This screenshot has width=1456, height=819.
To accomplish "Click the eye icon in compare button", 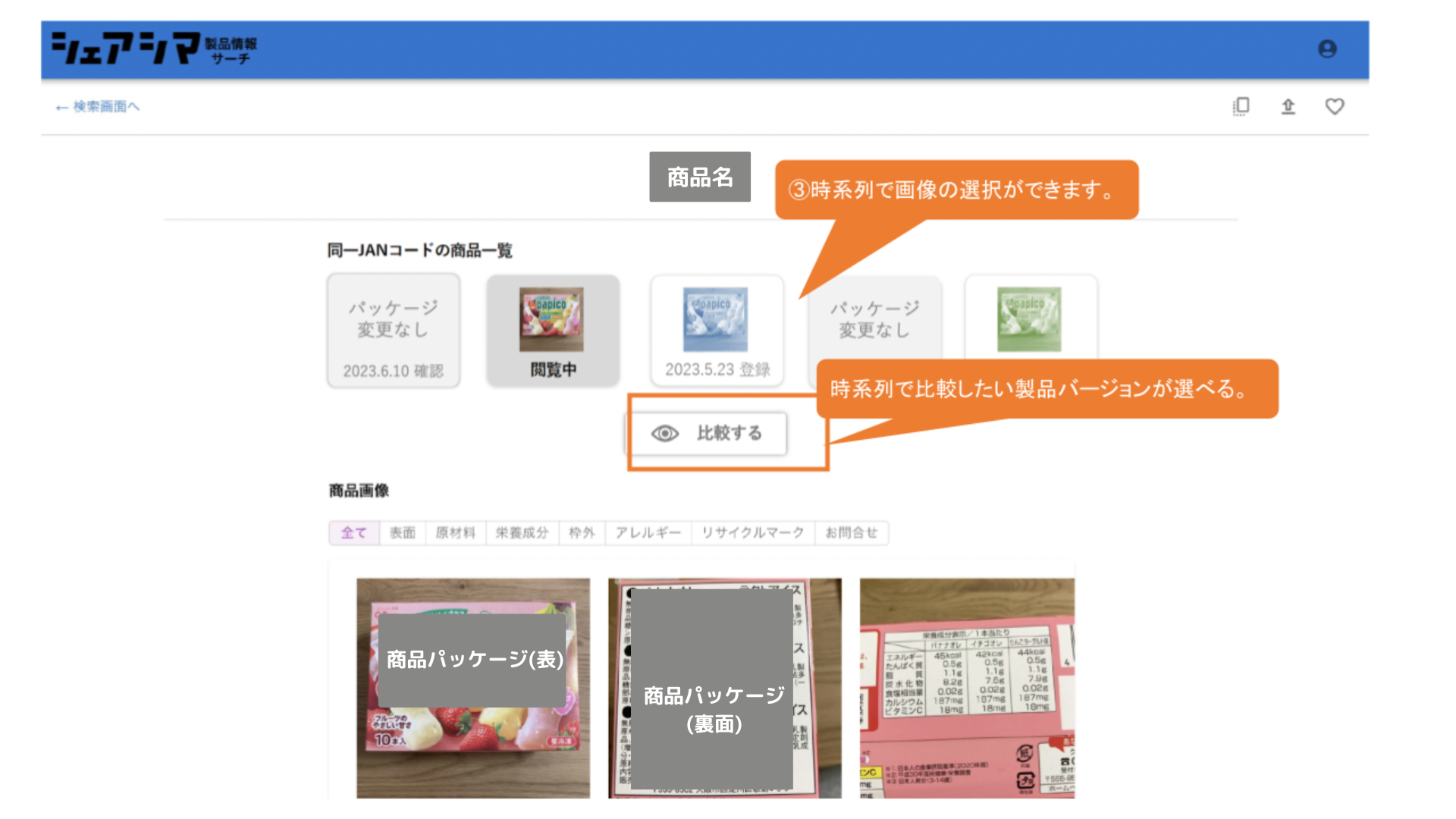I will tap(665, 433).
